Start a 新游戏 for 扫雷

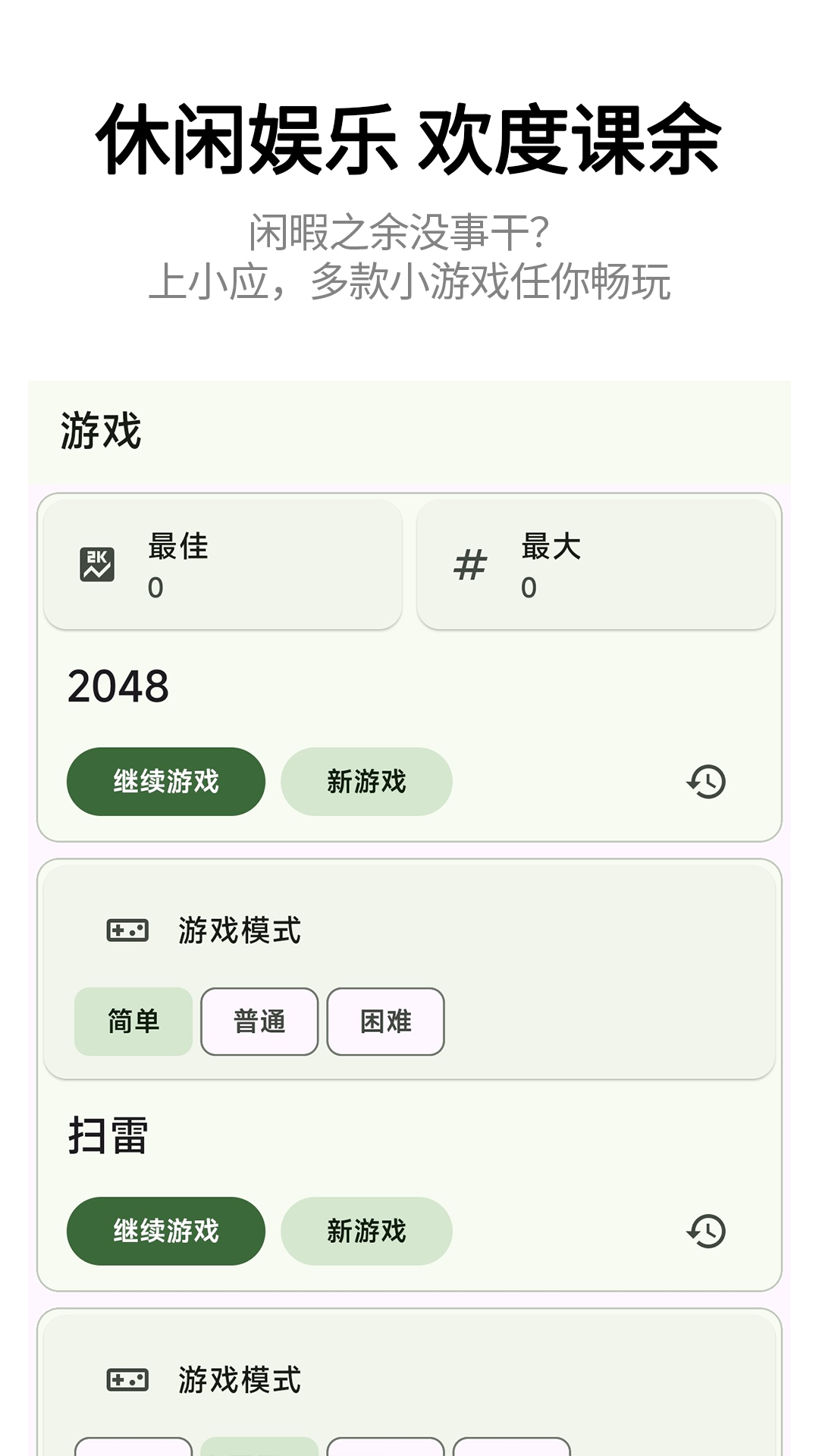coord(366,1231)
